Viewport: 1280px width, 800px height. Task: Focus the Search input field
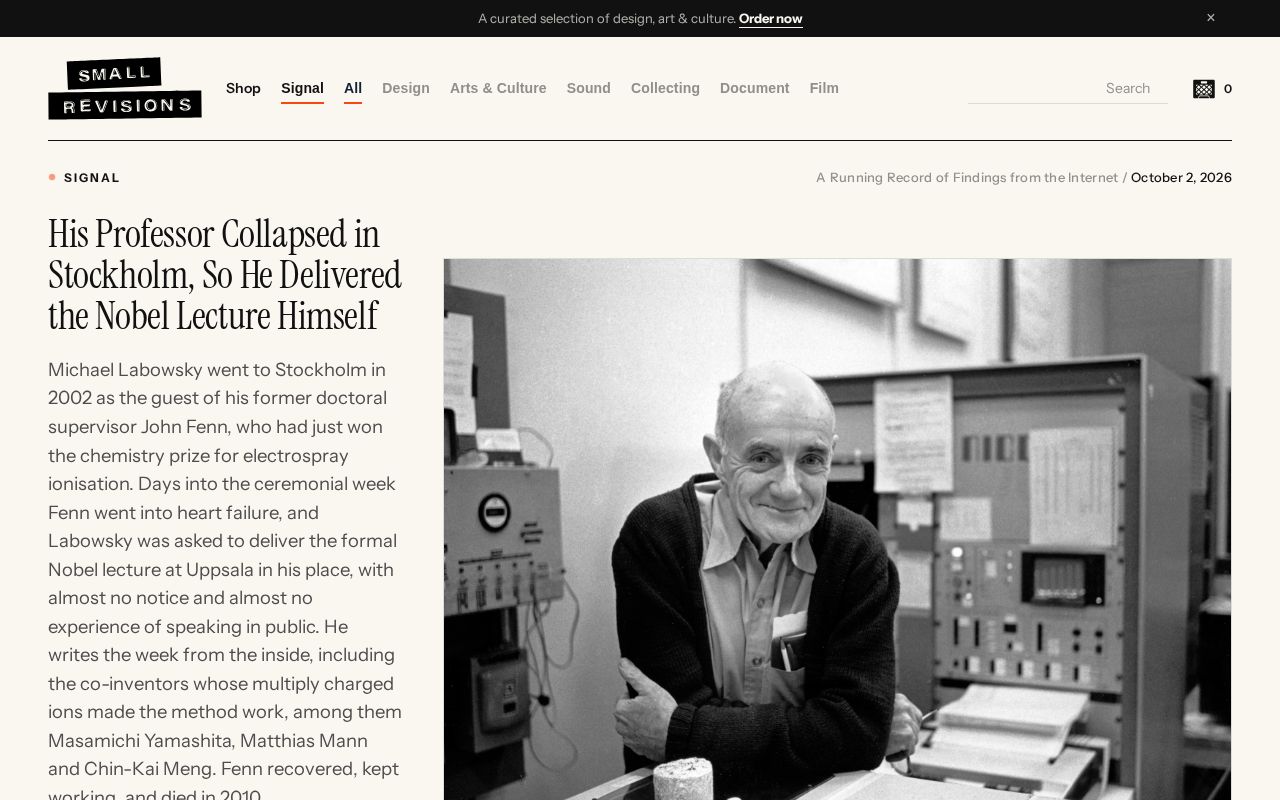pos(1068,88)
